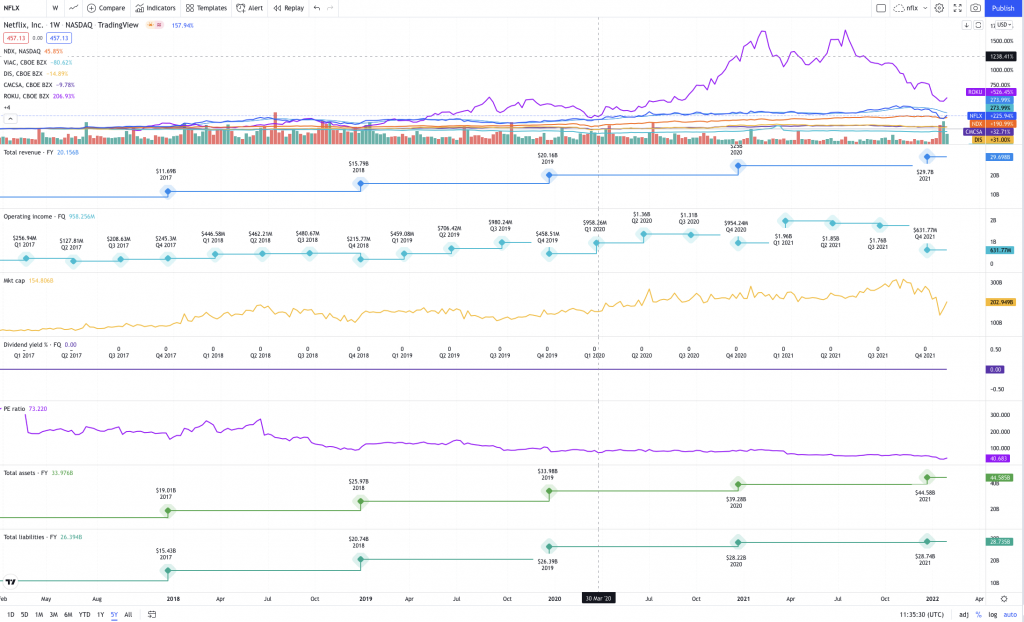Click the blue Publish button

[1003, 8]
